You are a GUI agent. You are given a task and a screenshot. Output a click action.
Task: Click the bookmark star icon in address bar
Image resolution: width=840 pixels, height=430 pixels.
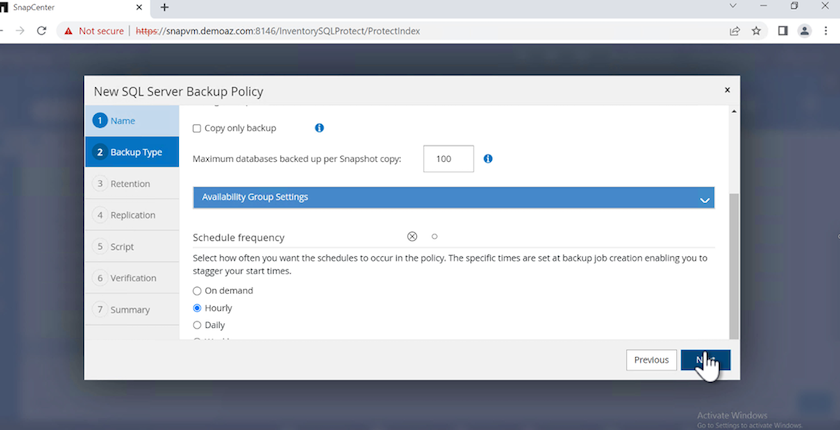point(757,31)
